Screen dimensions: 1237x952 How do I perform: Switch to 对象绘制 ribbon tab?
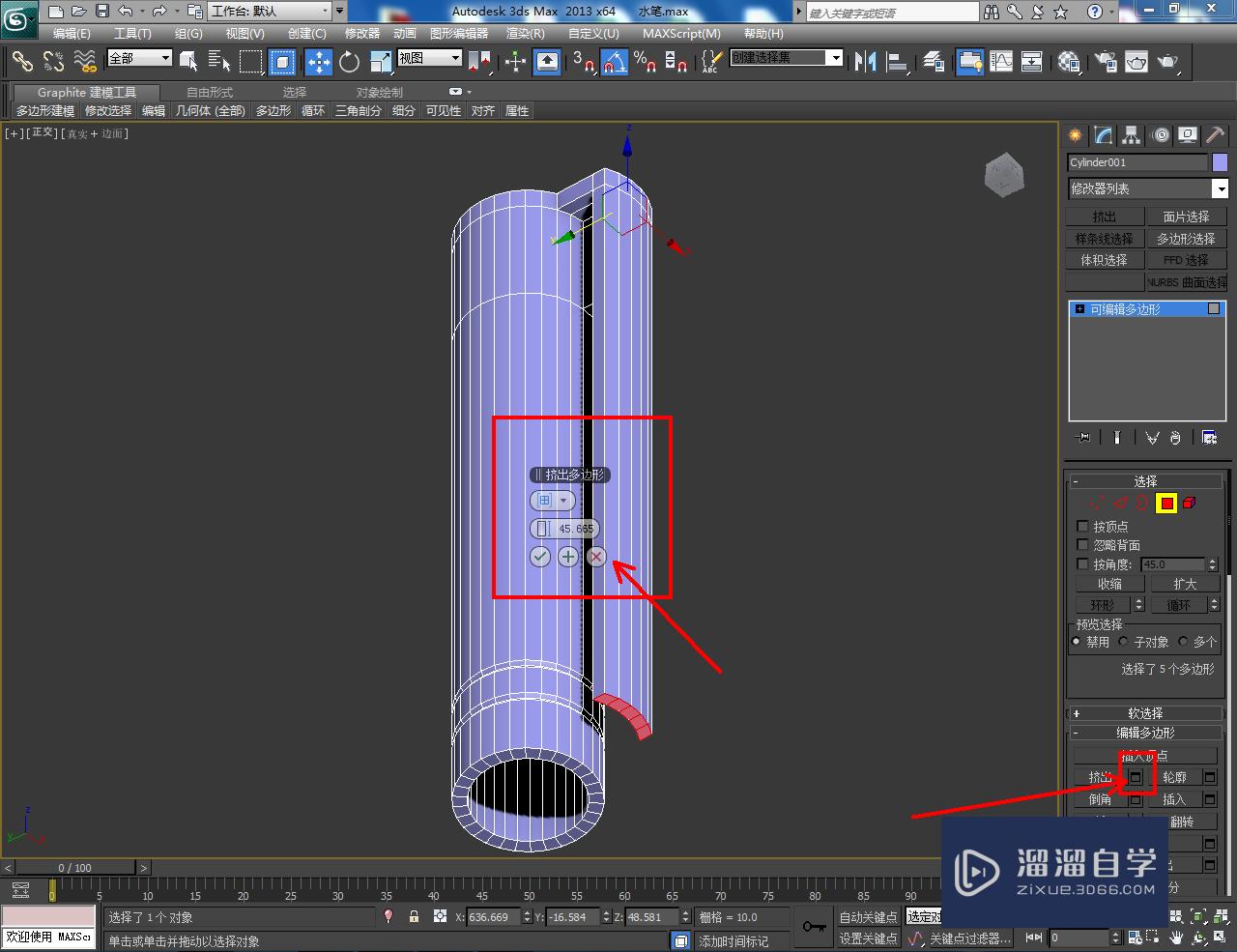(380, 93)
